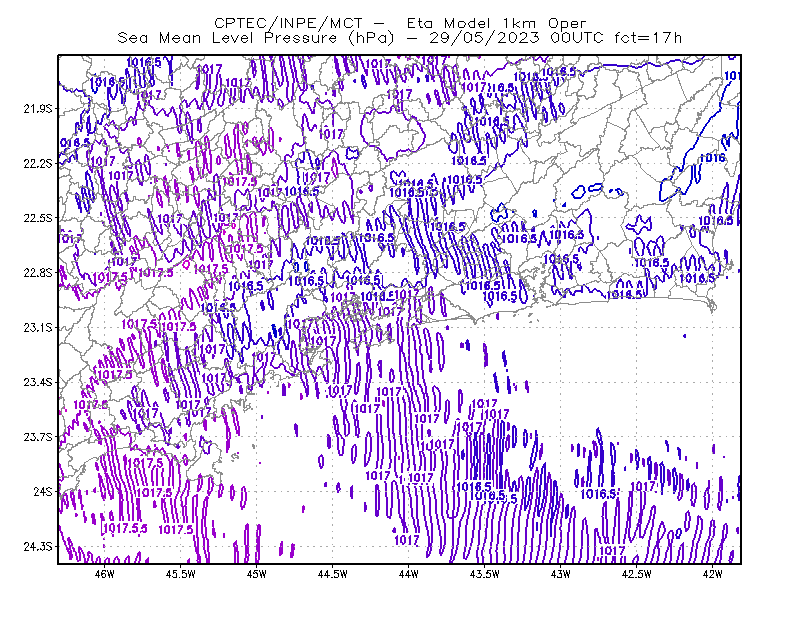This screenshot has height=618, width=800.
Task: Click the 23.1S latitude axis label
Action: (38, 327)
